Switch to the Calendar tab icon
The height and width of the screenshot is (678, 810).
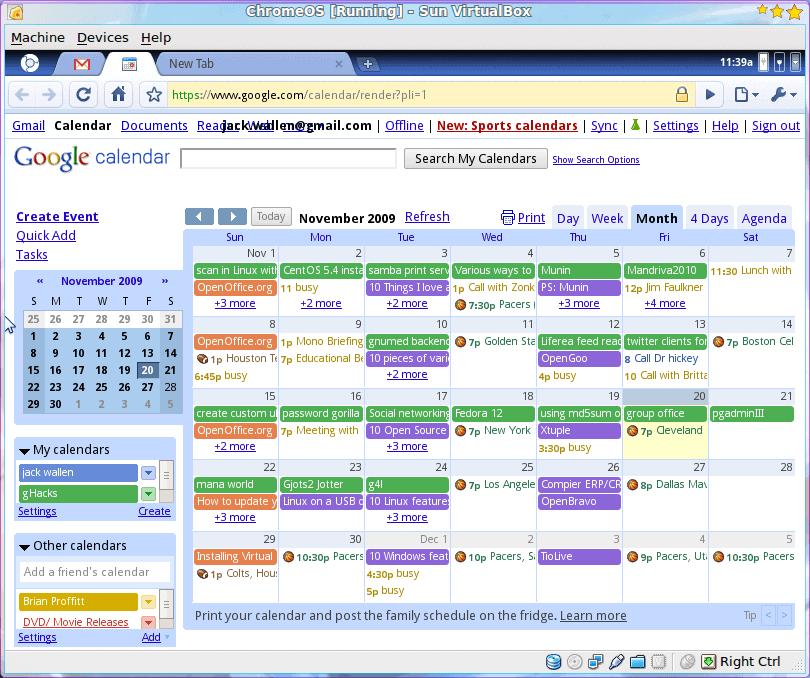click(x=129, y=64)
